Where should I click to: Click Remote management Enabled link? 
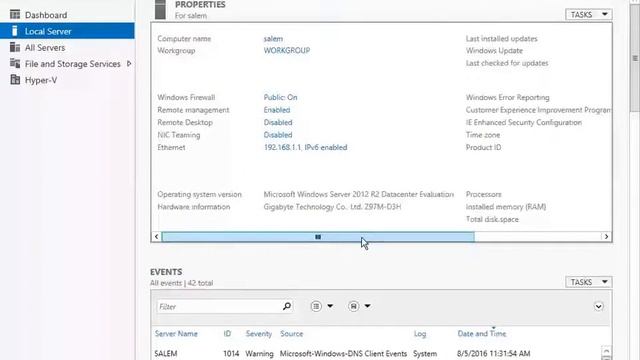(x=277, y=110)
